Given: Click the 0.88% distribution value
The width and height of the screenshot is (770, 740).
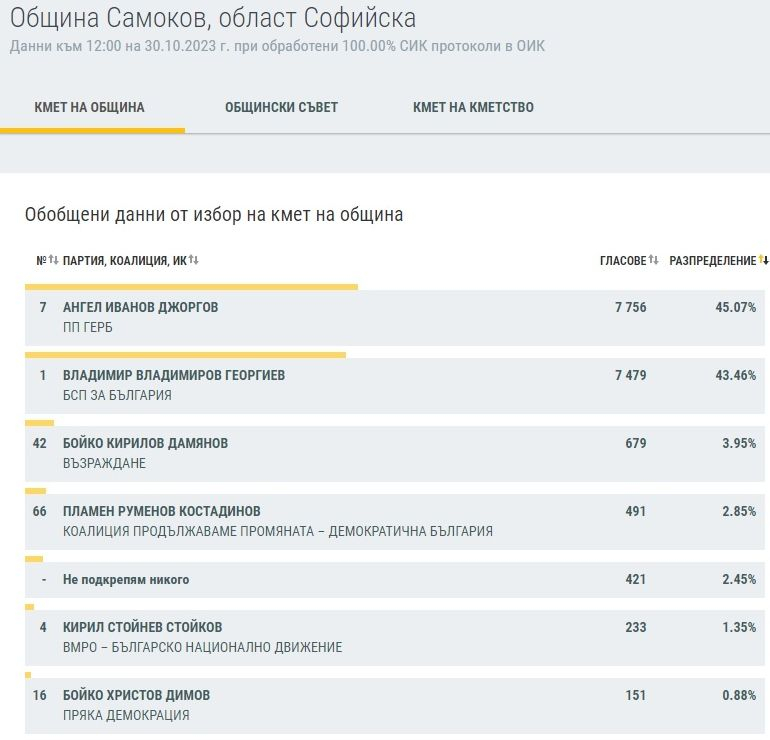Looking at the screenshot, I should (x=739, y=695).
